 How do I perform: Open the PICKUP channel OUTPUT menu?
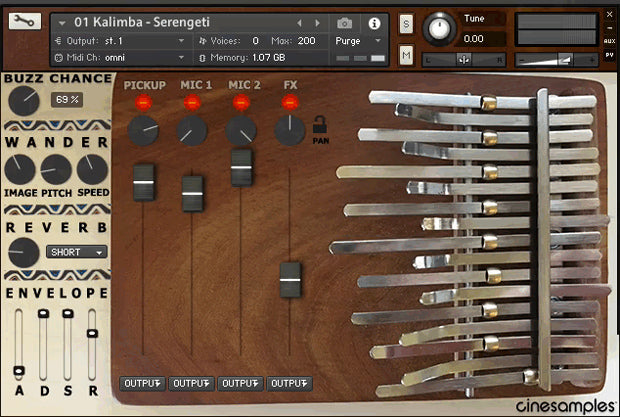click(x=142, y=383)
